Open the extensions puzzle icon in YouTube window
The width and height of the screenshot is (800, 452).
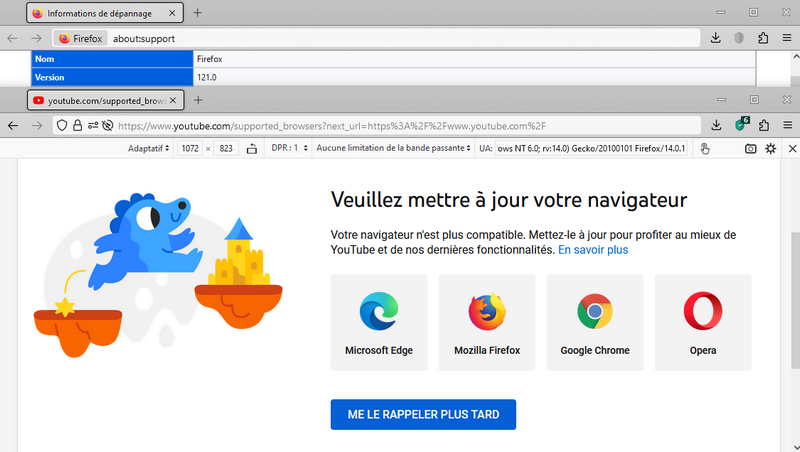764,126
